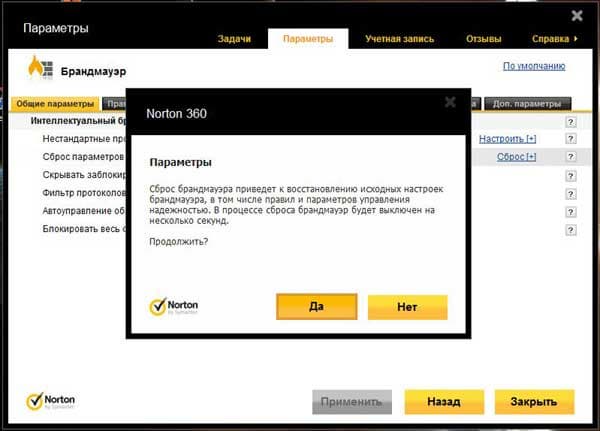Image resolution: width=600 pixels, height=431 pixels.
Task: Open help icon for Блокировать весь row
Action: click(x=571, y=230)
